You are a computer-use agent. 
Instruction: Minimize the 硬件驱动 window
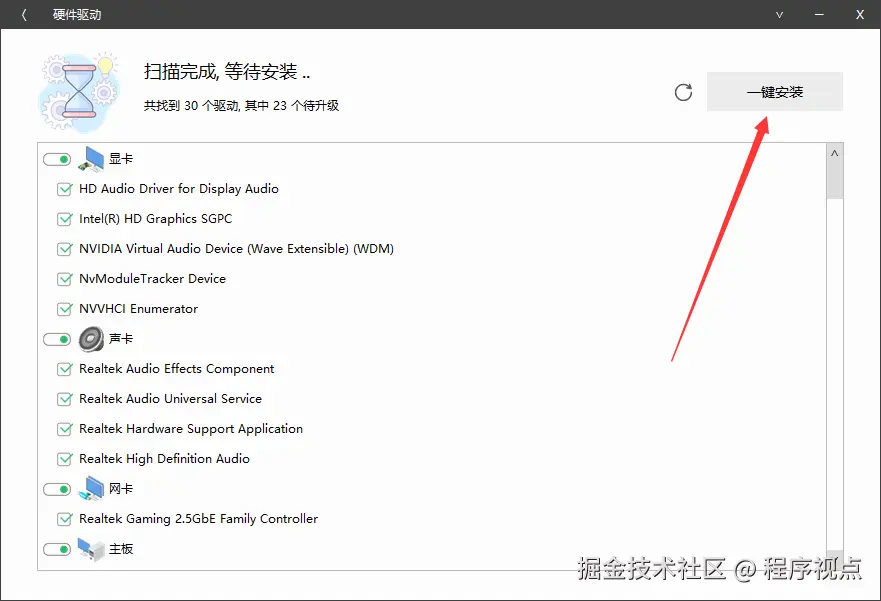pos(819,15)
